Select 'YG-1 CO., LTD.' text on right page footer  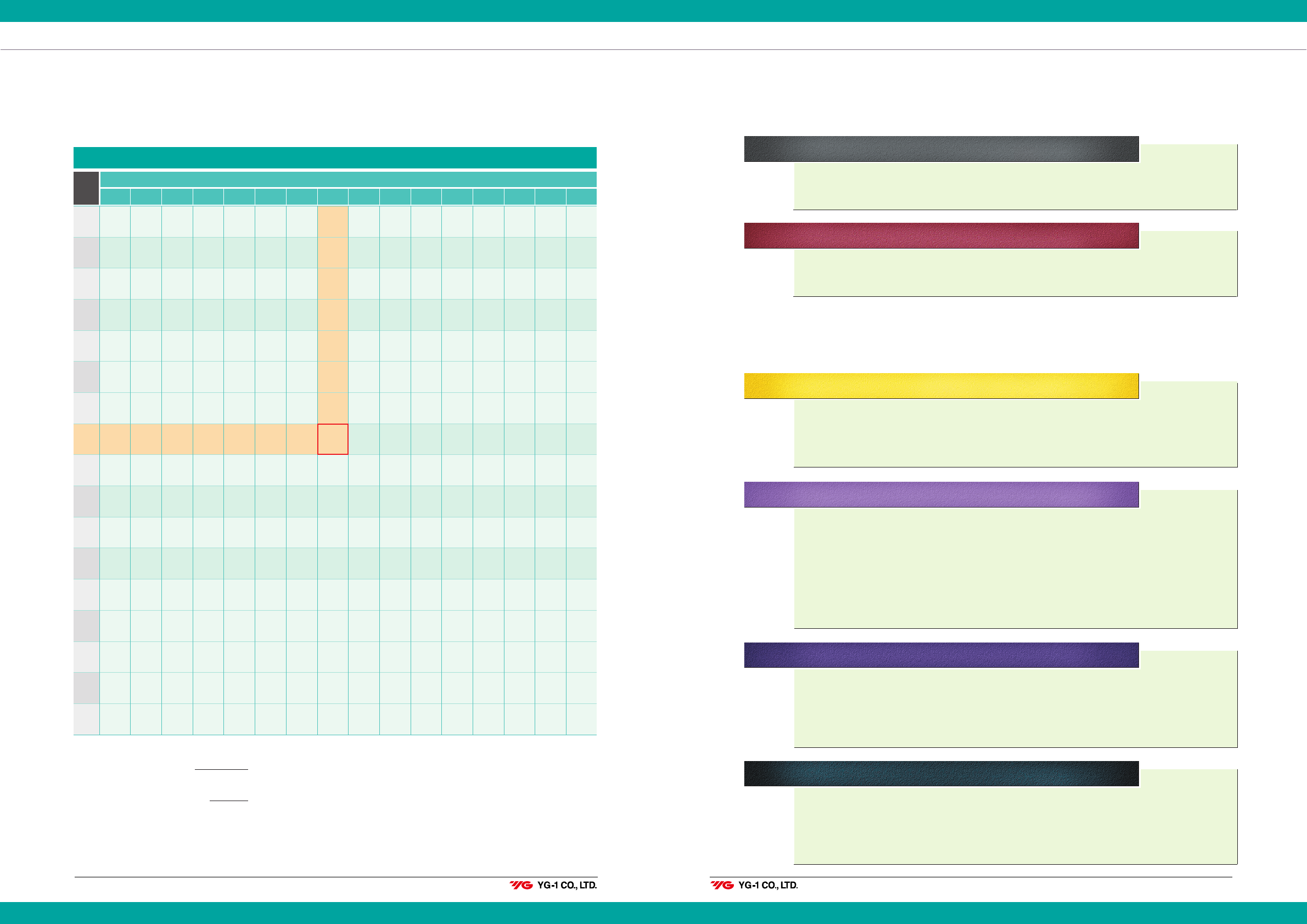[768, 885]
